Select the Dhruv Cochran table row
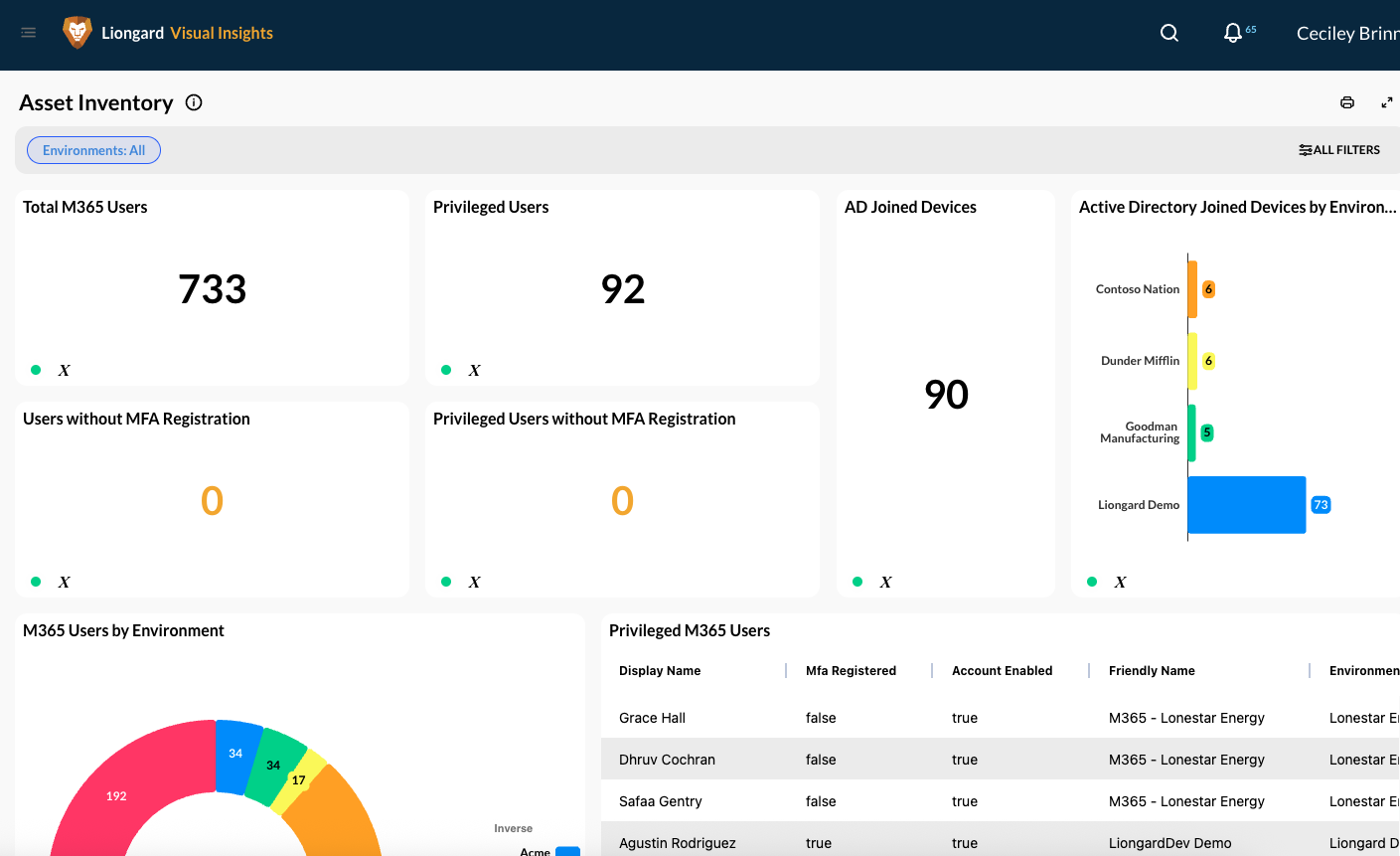Viewport: 1400px width, 856px height. pos(1001,760)
